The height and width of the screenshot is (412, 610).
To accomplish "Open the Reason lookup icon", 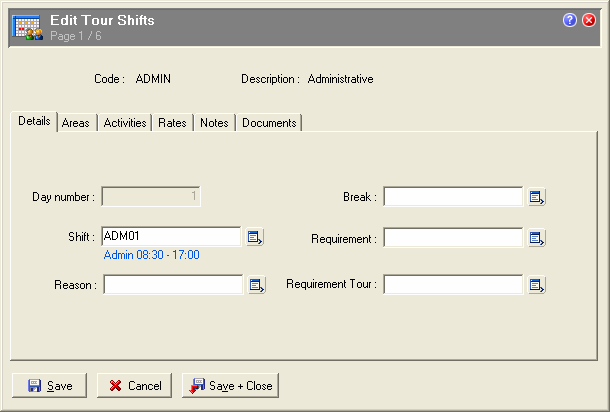I will point(256,285).
